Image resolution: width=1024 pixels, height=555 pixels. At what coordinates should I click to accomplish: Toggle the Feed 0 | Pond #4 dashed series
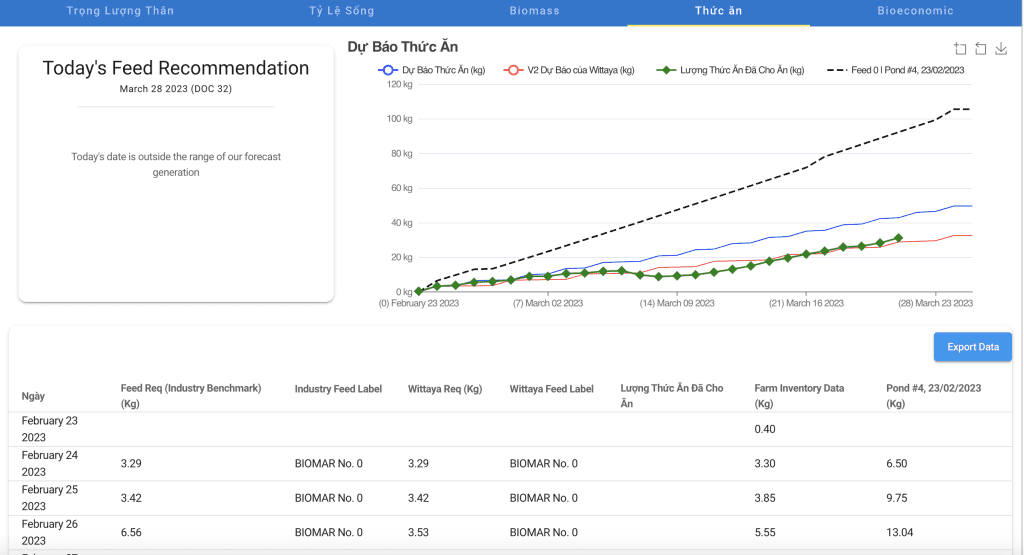[x=896, y=70]
